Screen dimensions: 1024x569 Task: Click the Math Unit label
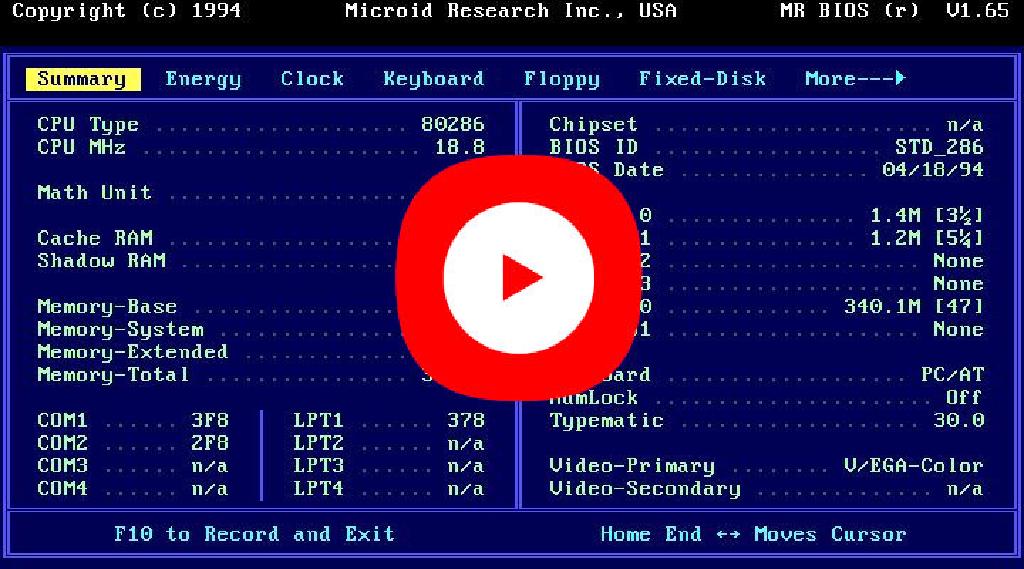(95, 193)
